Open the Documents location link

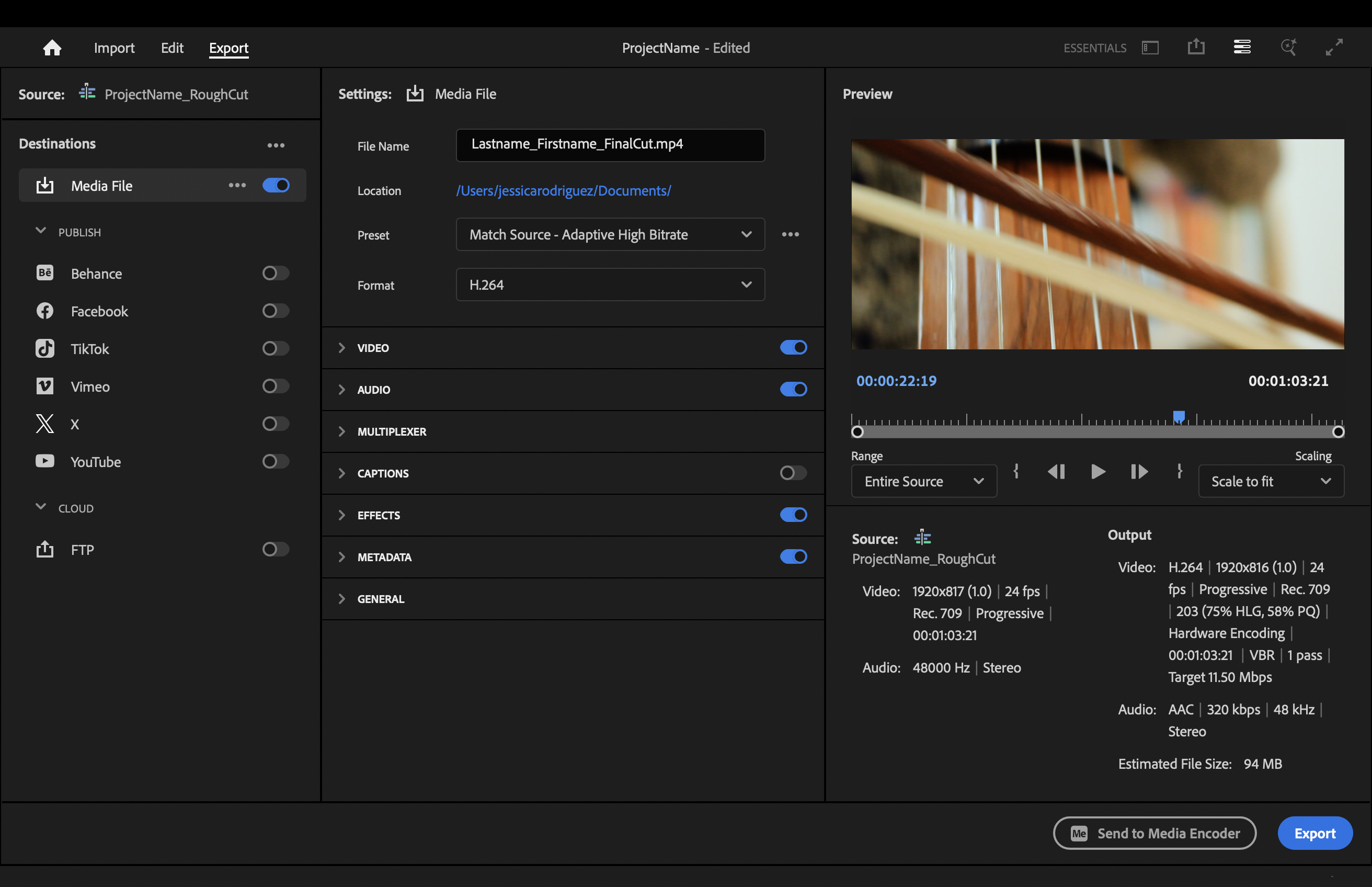click(x=563, y=191)
